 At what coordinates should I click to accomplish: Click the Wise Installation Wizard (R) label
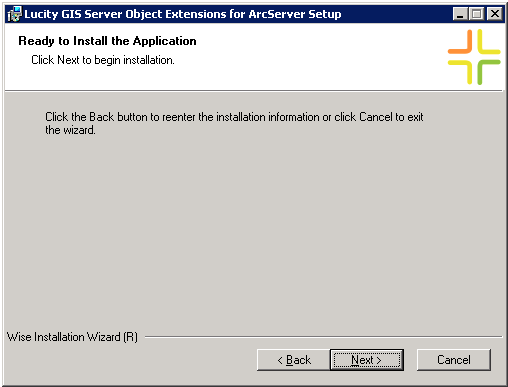click(x=72, y=337)
